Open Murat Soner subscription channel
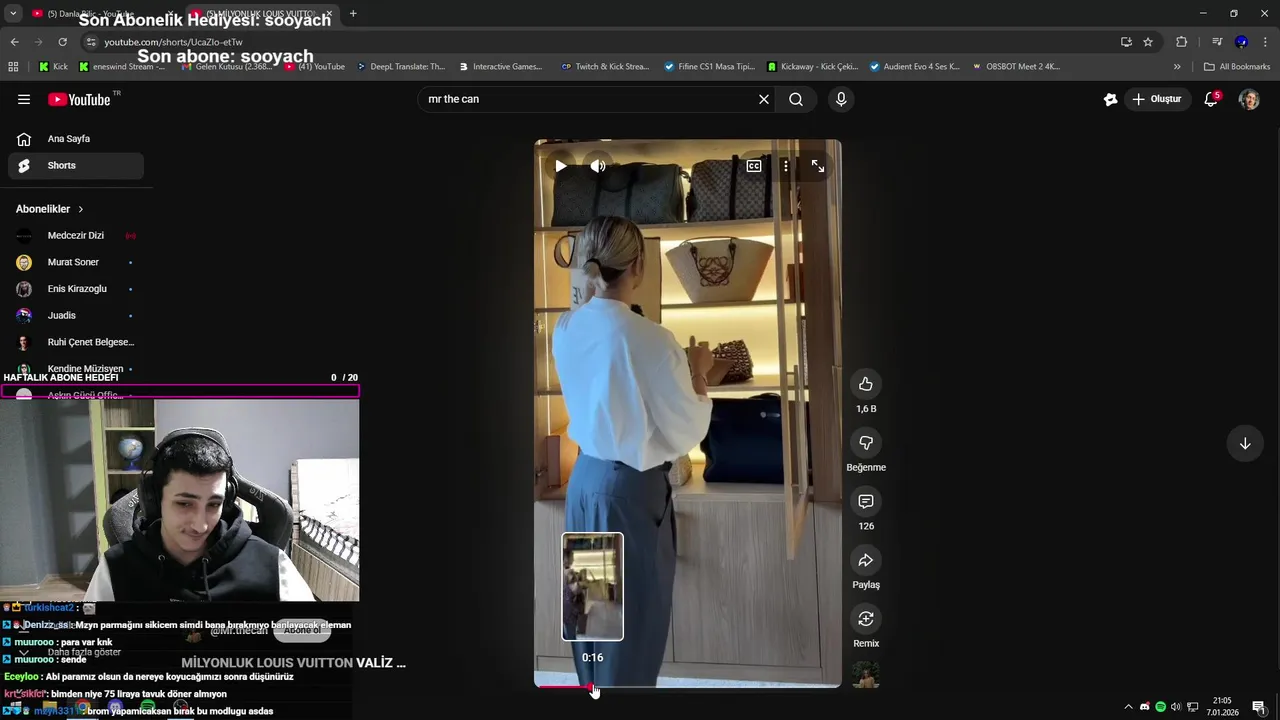 76,262
